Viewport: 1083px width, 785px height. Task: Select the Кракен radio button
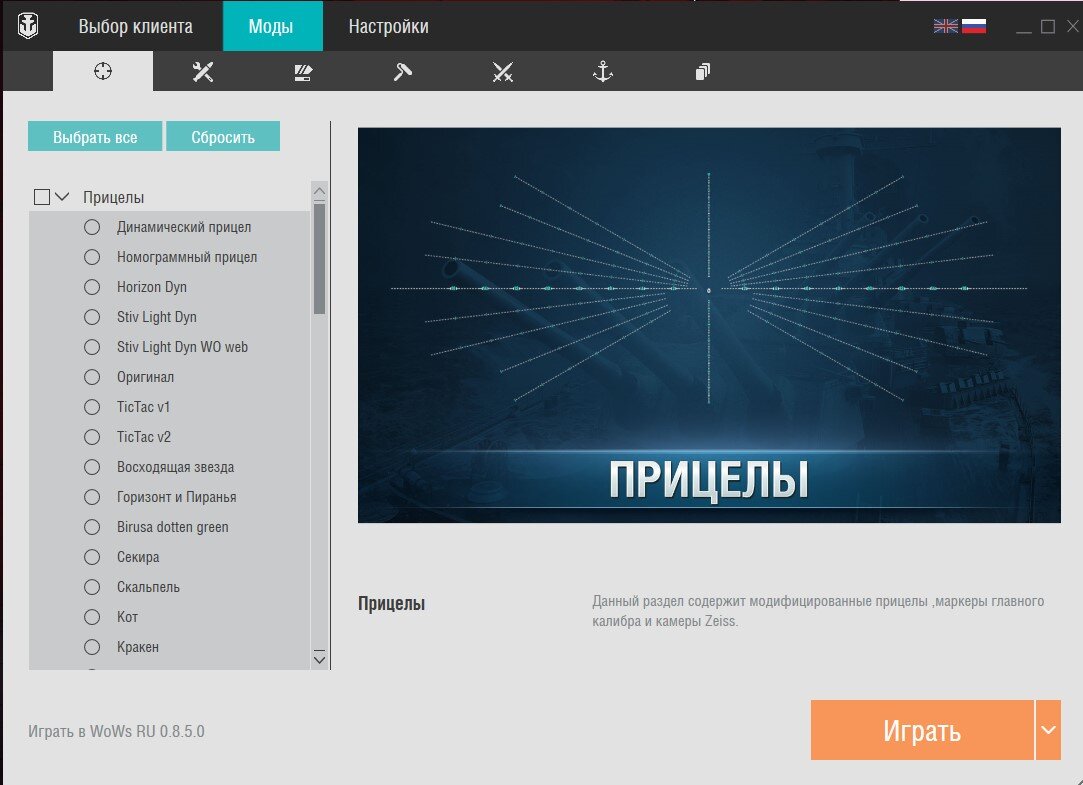pos(92,647)
